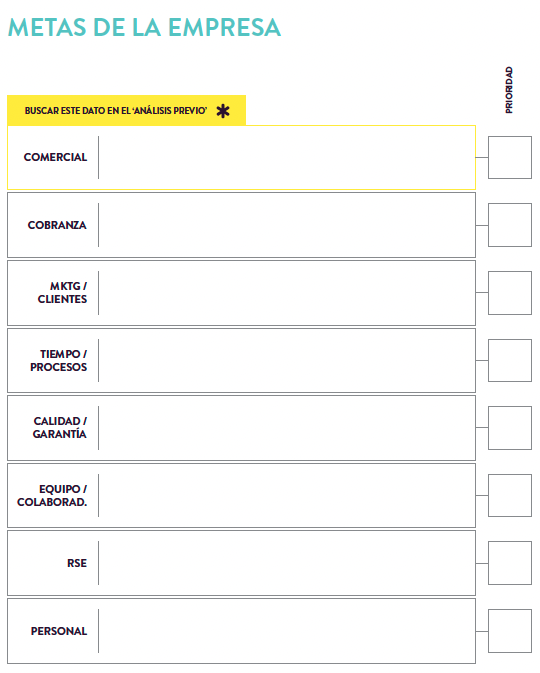Tick the MKTG / CLIENTES priority box
Viewport: 540px width, 673px height.
510,293
